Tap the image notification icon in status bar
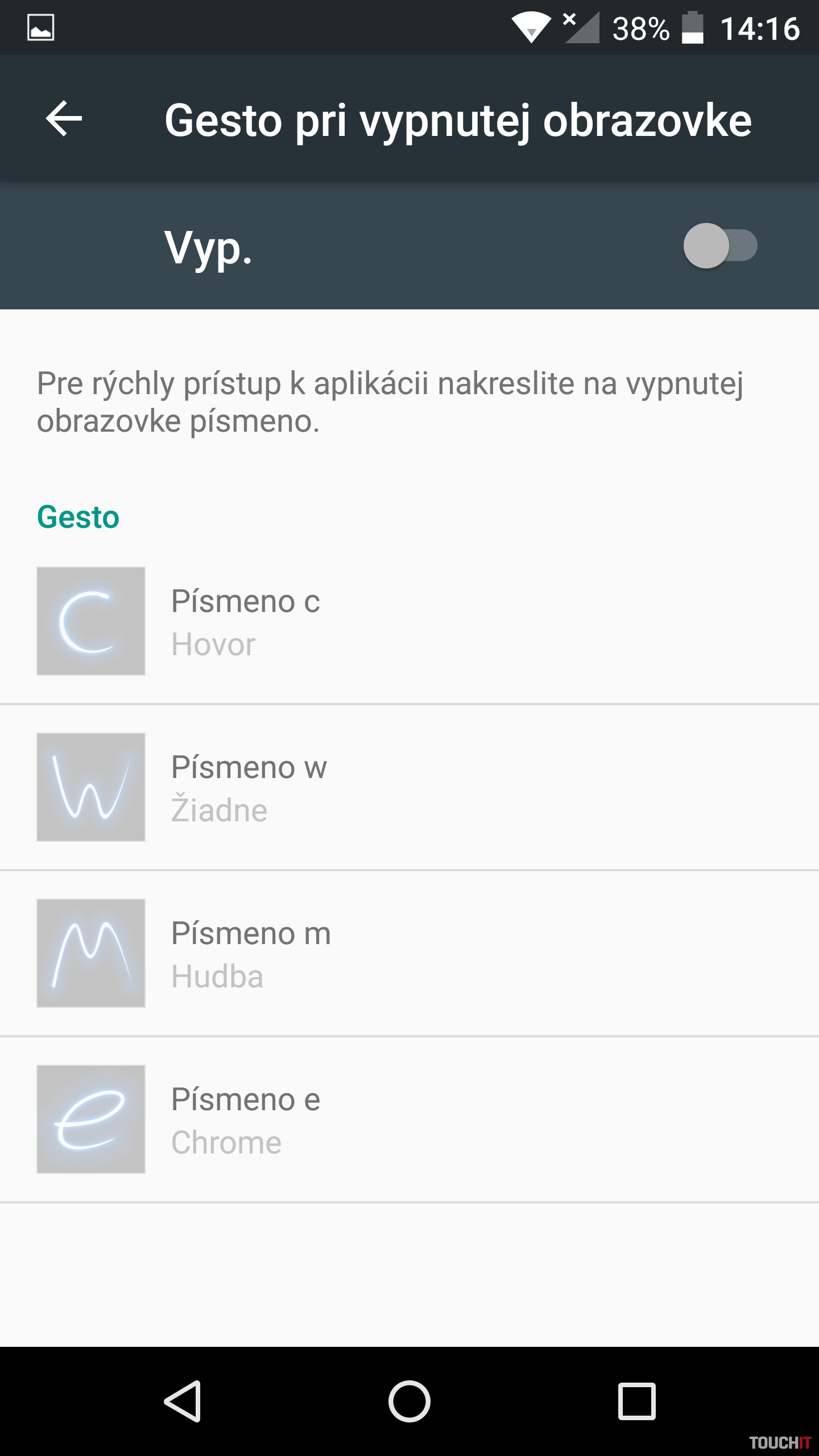The height and width of the screenshot is (1456, 819). point(41,27)
